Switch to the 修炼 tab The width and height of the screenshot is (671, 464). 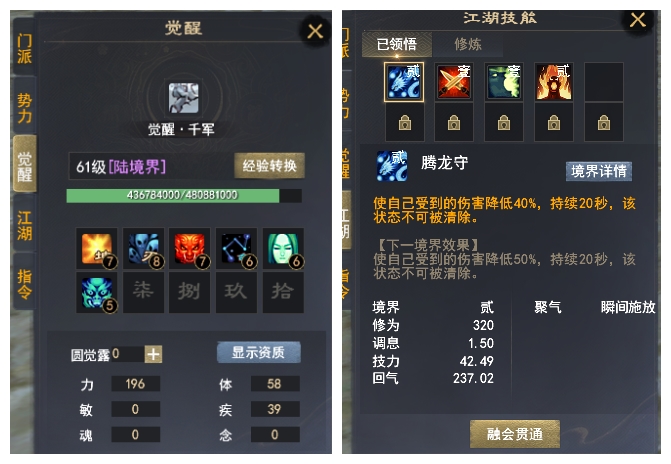click(468, 44)
